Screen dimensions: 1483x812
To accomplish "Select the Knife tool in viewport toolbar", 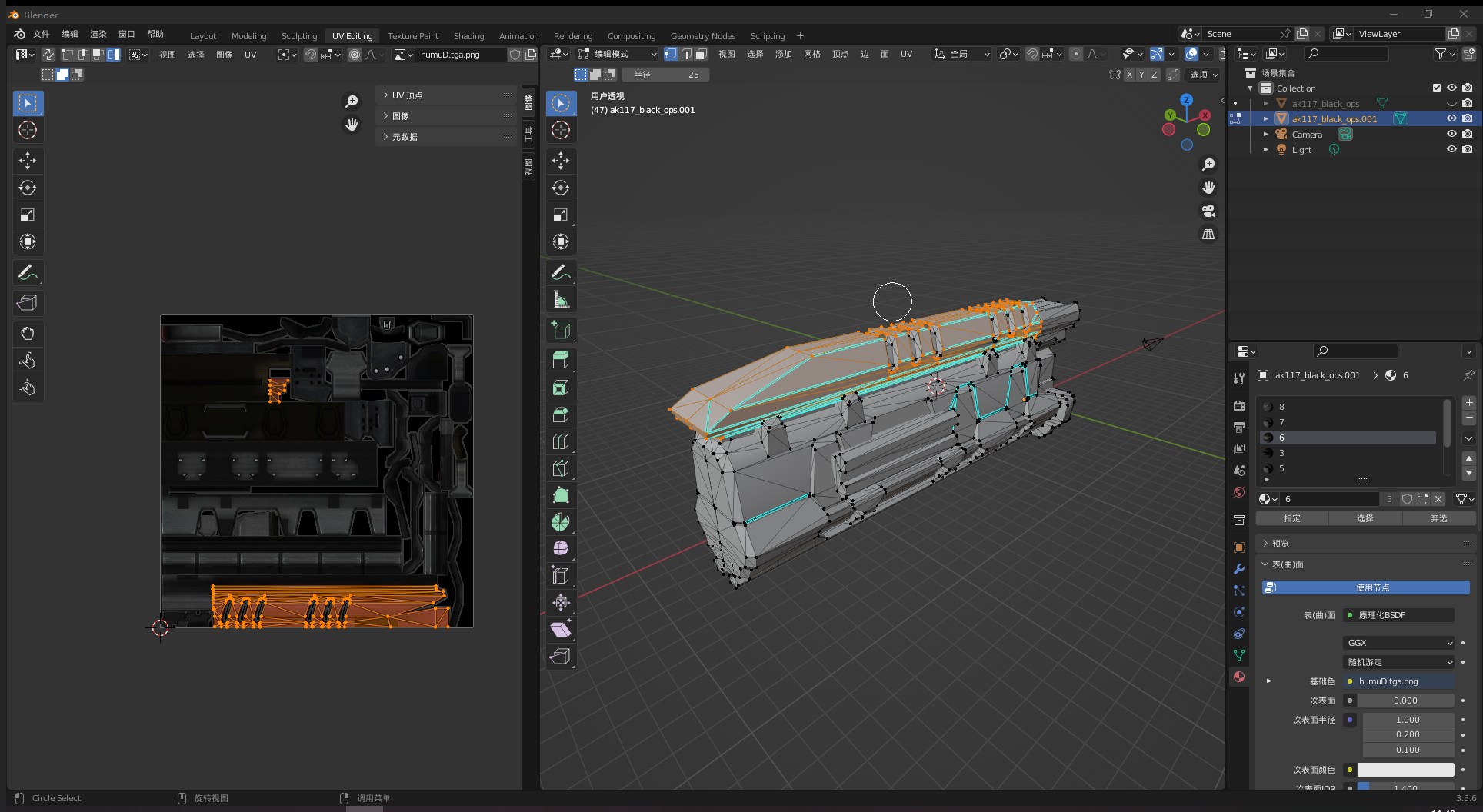I will (x=561, y=468).
